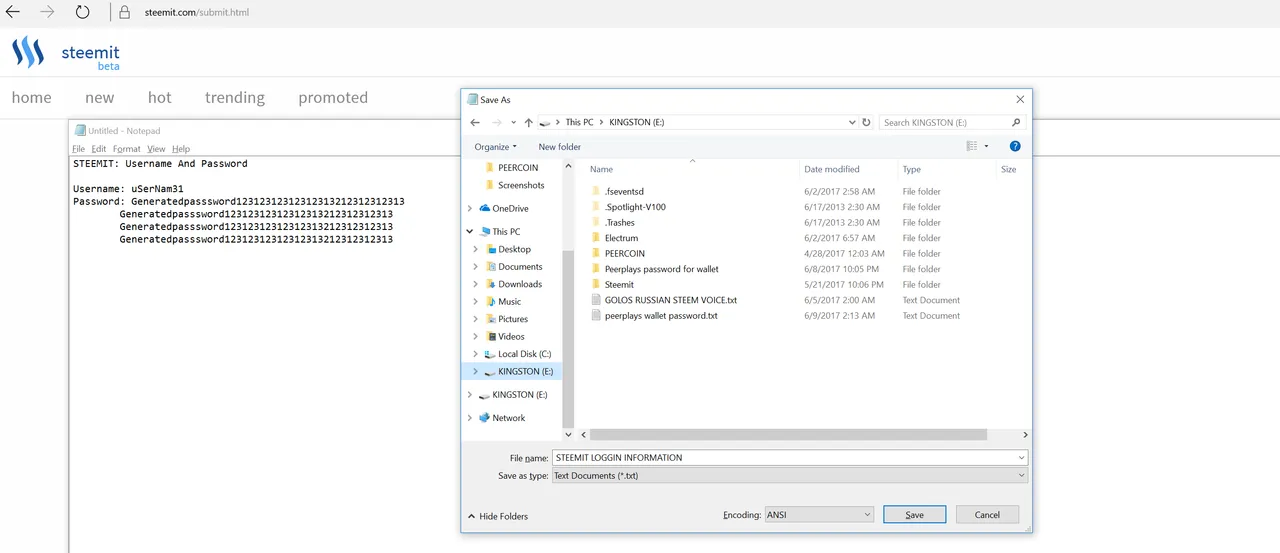Expand the Desktop tree node
The image size is (1280, 553).
[476, 249]
